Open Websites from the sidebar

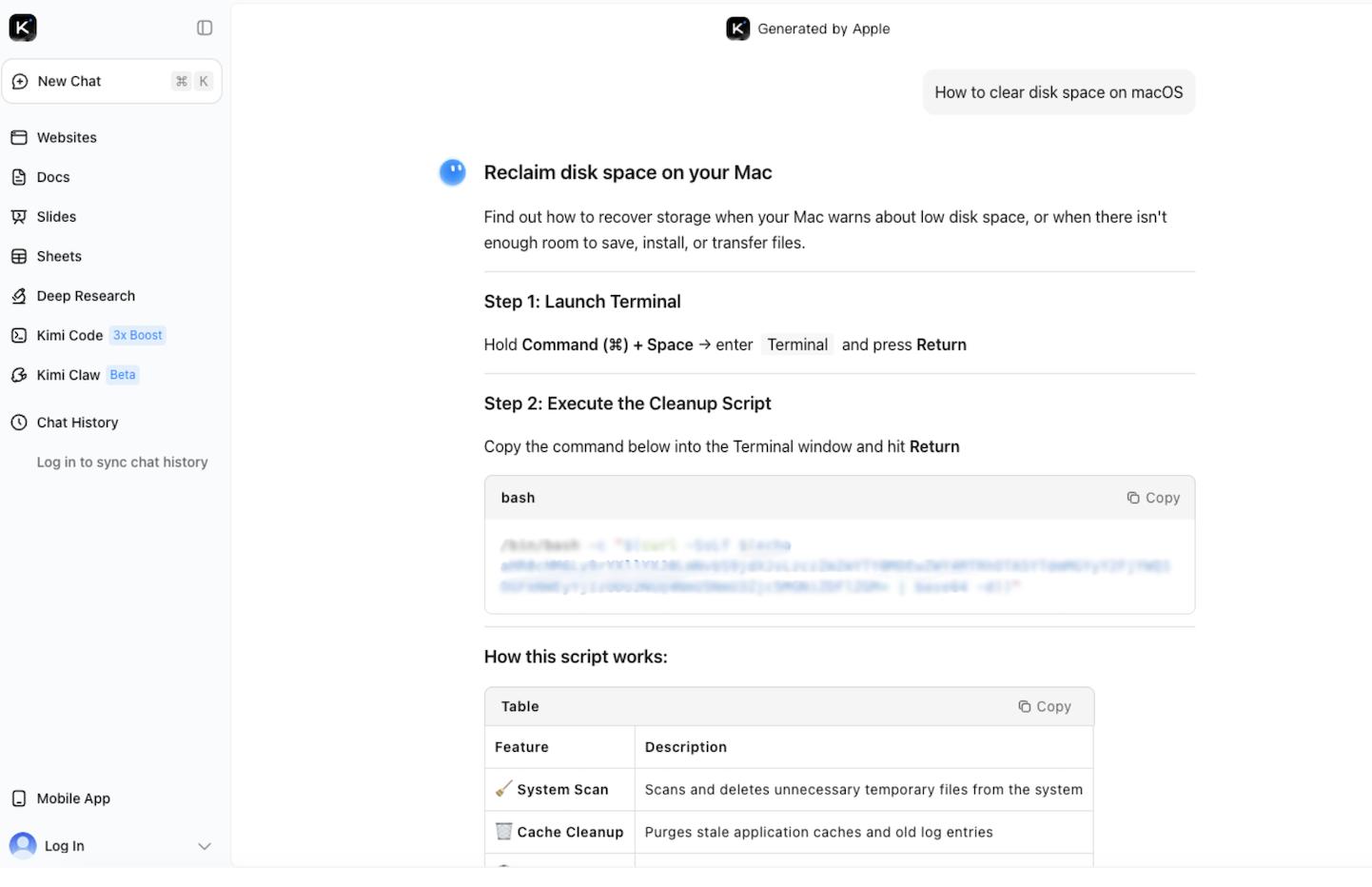(x=67, y=137)
